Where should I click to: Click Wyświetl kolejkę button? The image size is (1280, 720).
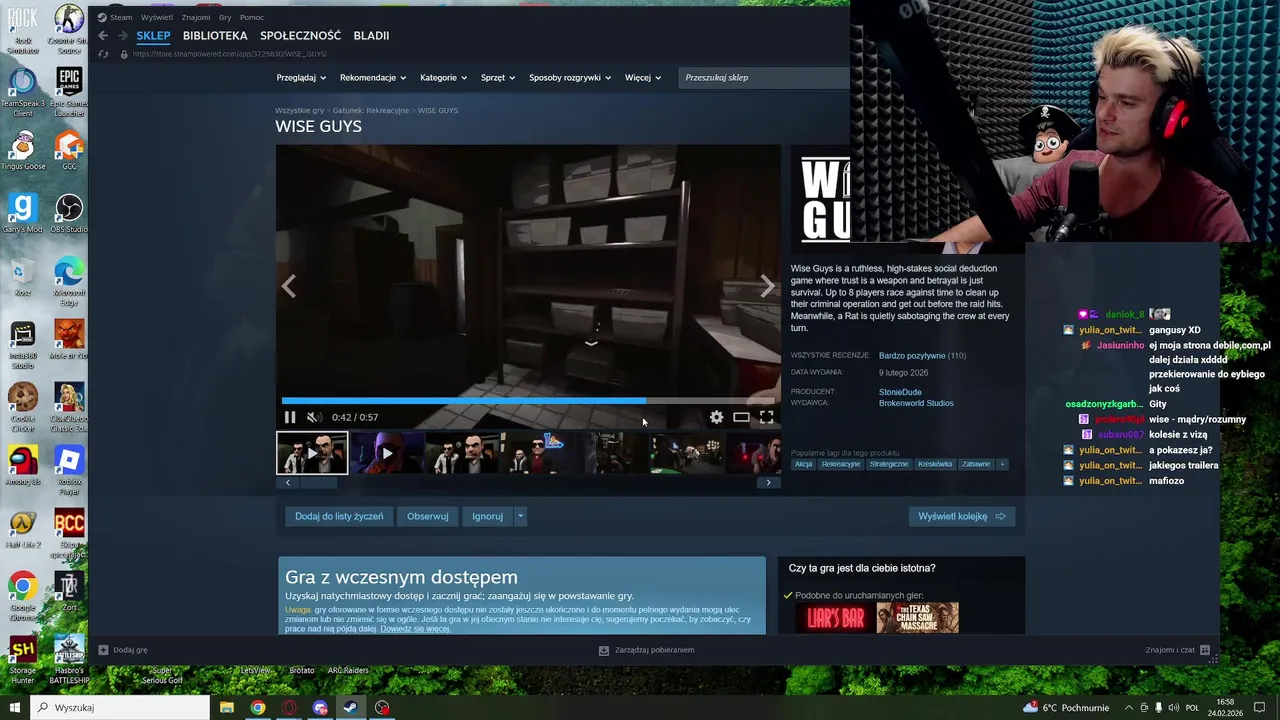pyautogui.click(x=962, y=516)
